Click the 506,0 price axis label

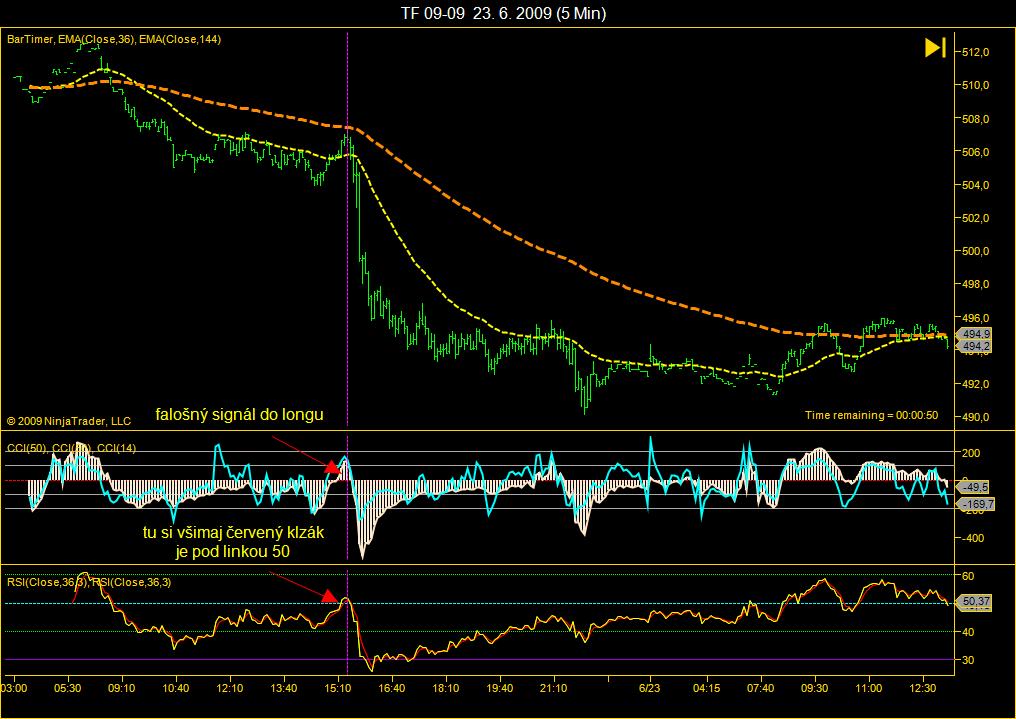point(976,152)
